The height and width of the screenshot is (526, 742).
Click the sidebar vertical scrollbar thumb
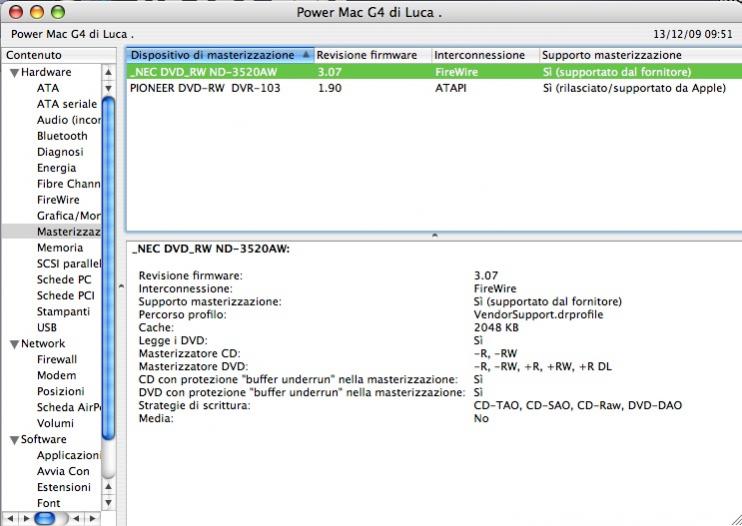click(x=108, y=268)
